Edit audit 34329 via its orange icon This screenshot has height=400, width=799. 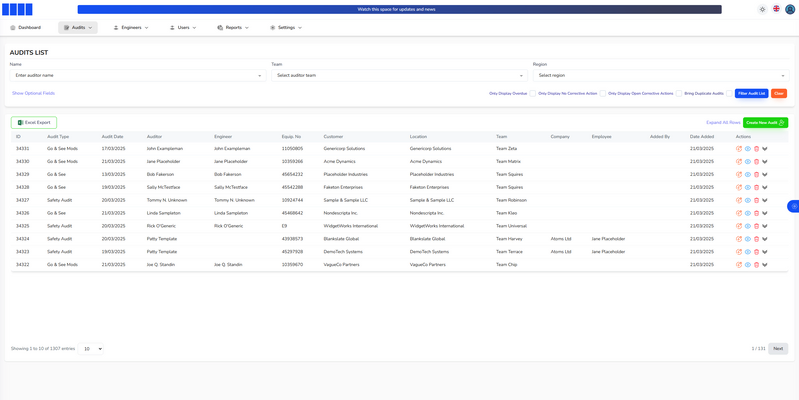(x=739, y=174)
